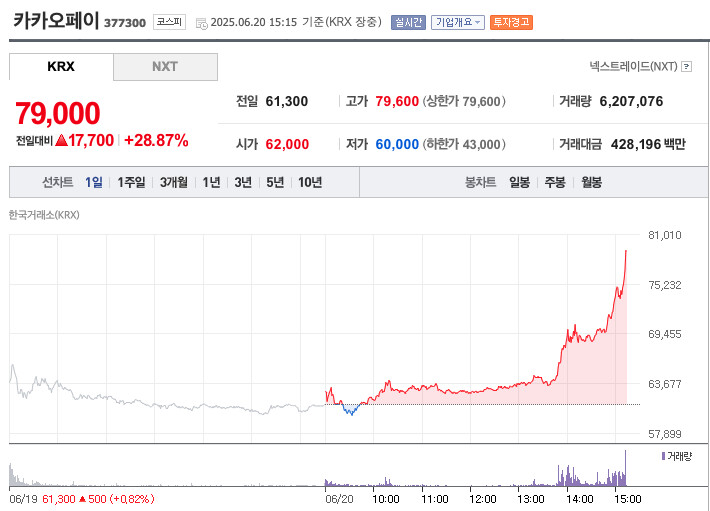Viewport: 710px width, 511px height.
Task: Click the upper limit text 상한가 79,600
Action: pyautogui.click(x=464, y=101)
